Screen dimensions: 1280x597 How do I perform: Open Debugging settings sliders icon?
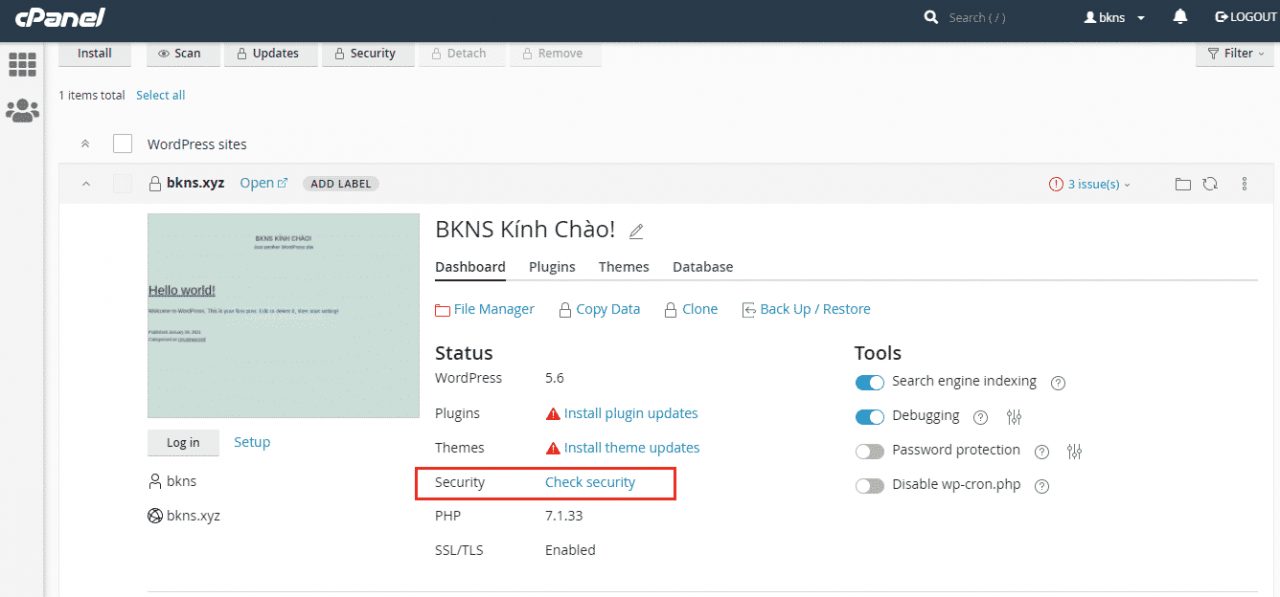pos(1014,417)
